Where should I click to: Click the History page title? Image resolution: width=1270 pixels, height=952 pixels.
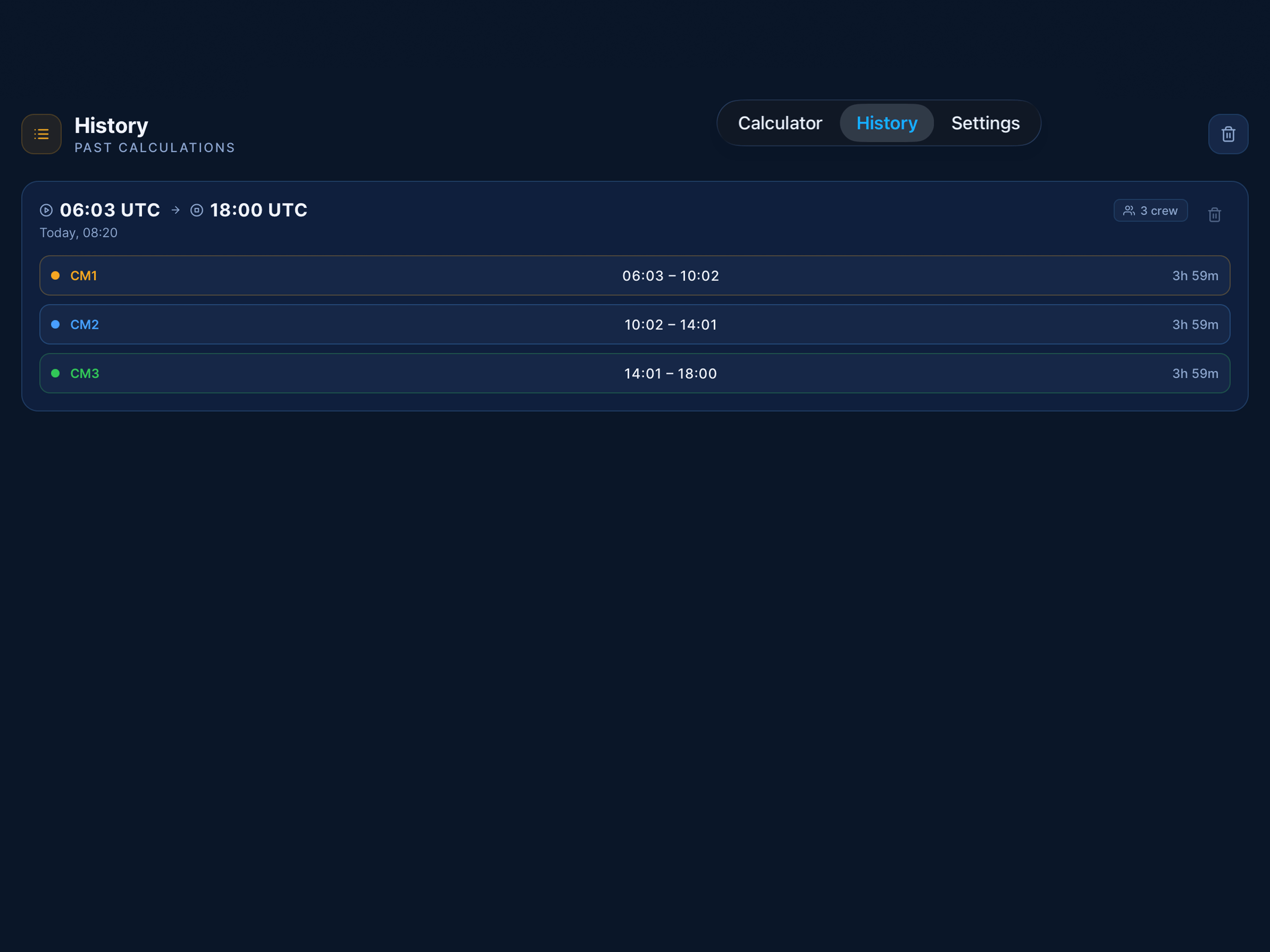click(111, 125)
